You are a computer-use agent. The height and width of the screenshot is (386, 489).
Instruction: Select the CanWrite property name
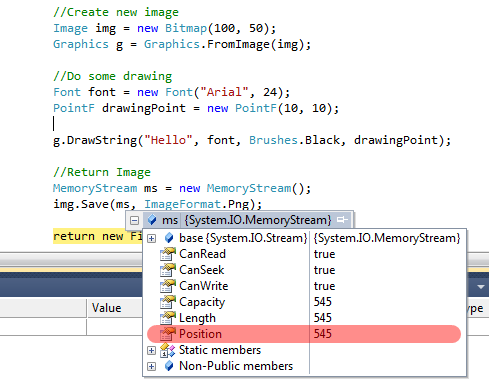204,286
